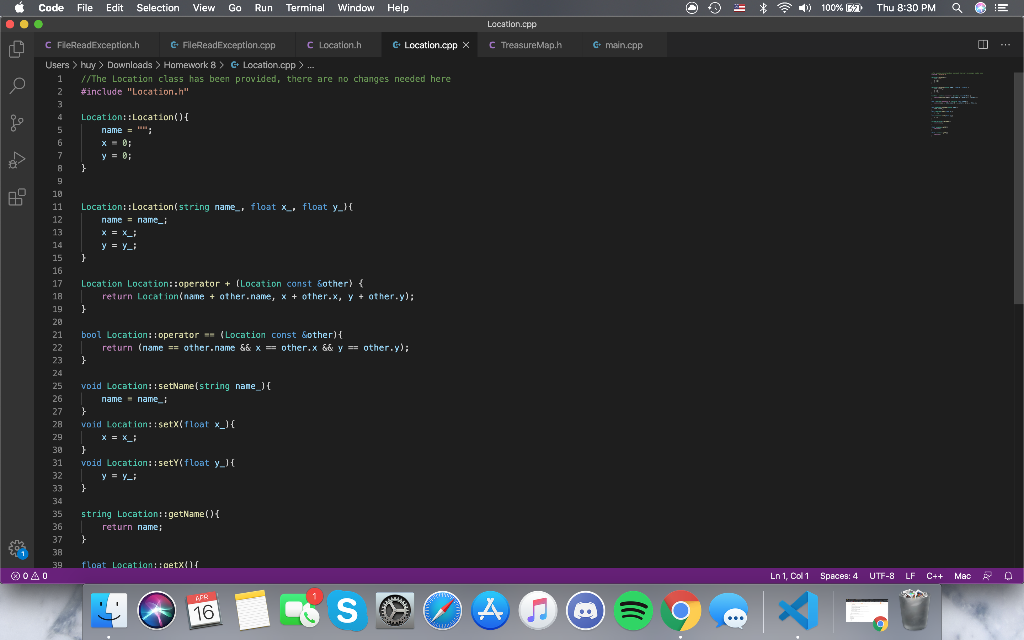Close the Location.cpp tab
Screen dimensions: 1024x640
[466, 45]
